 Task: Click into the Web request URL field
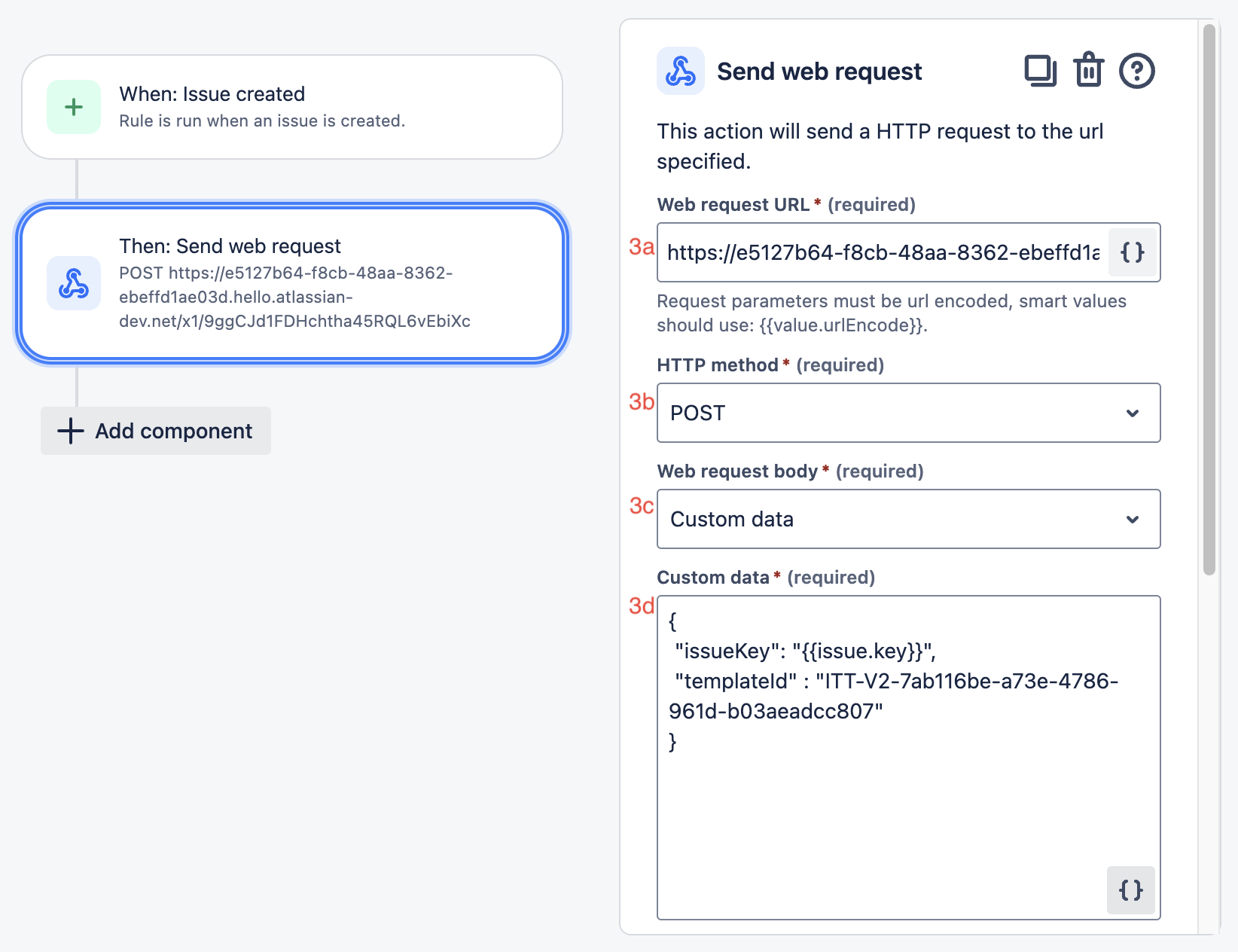pos(881,252)
